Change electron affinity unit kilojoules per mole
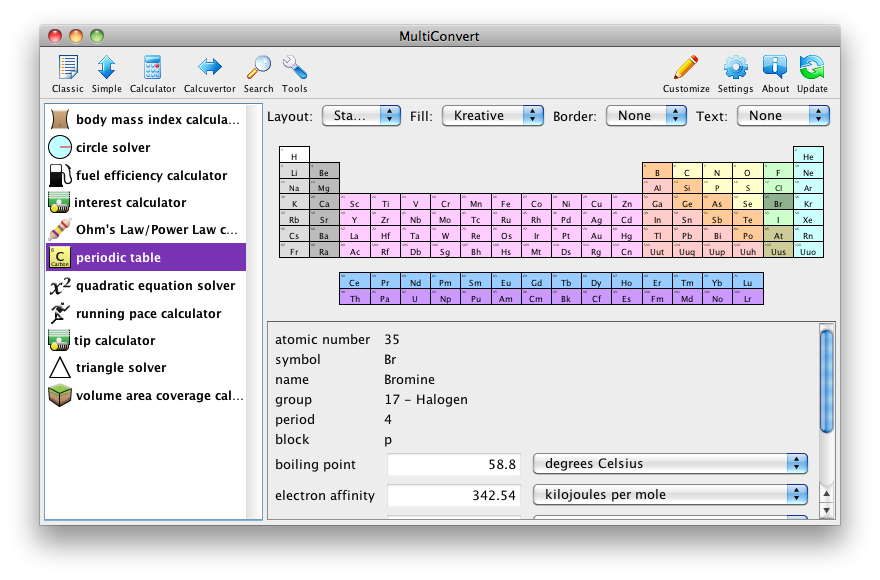 pos(670,495)
